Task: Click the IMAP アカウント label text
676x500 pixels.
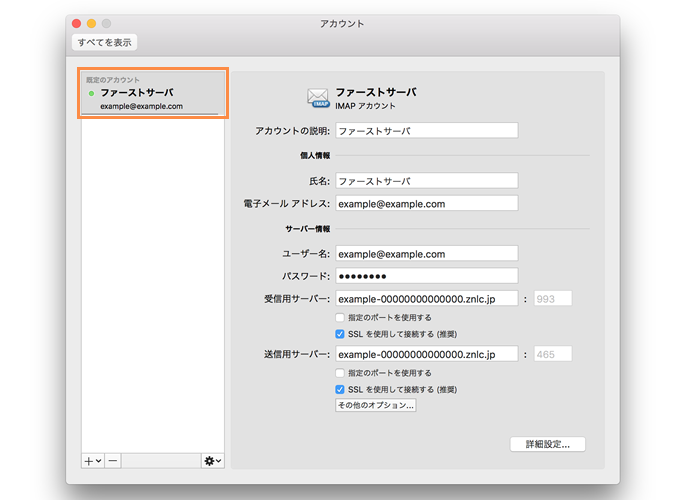Action: tap(365, 106)
